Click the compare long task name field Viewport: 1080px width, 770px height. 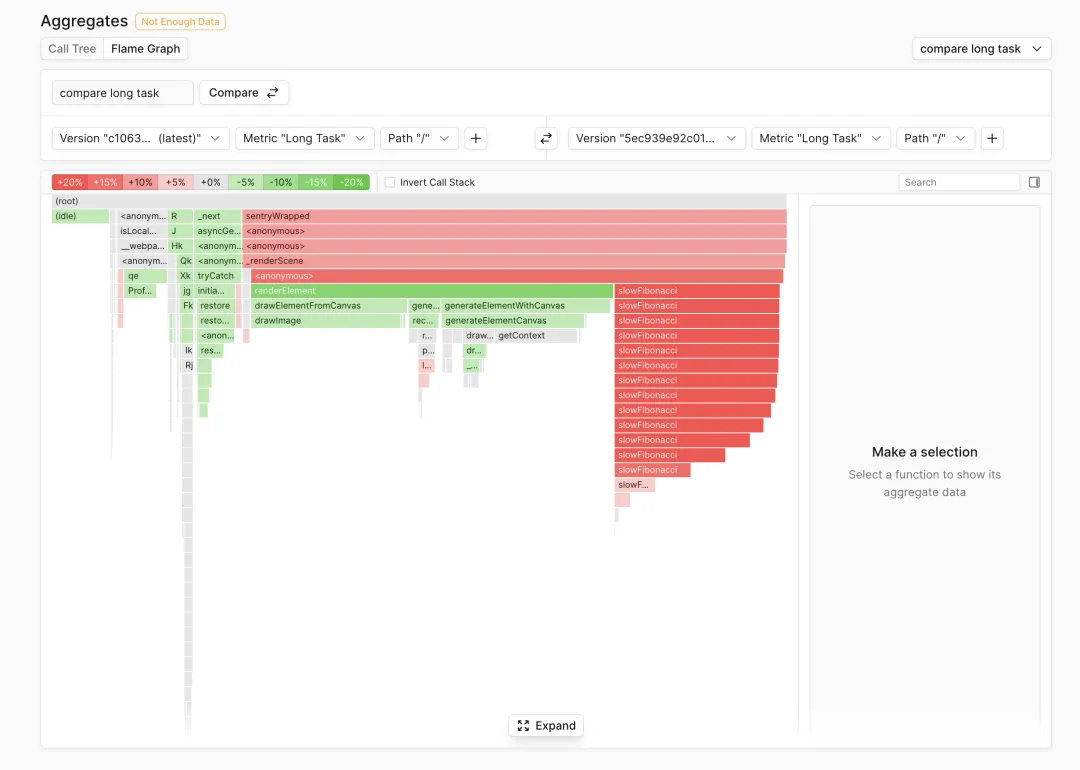123,92
